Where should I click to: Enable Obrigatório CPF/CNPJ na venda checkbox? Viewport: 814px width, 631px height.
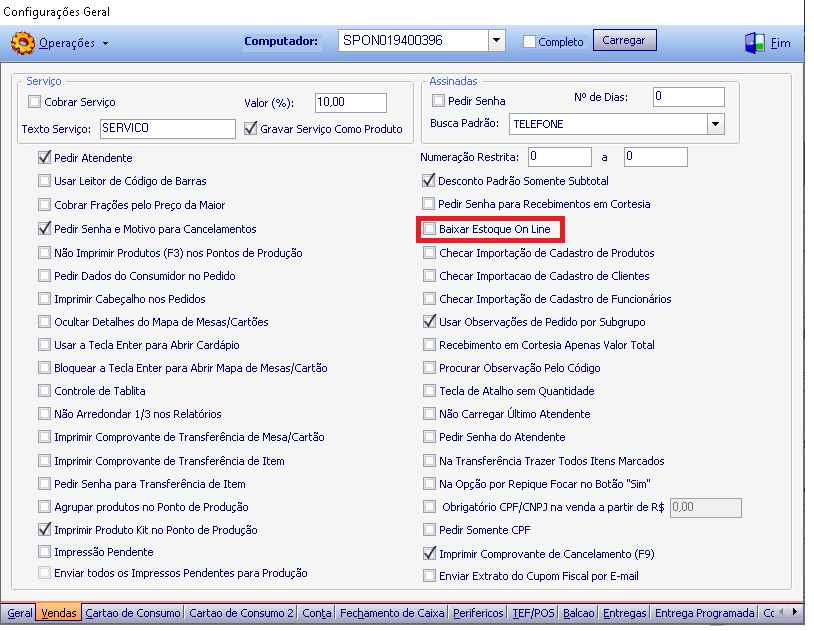(x=429, y=506)
